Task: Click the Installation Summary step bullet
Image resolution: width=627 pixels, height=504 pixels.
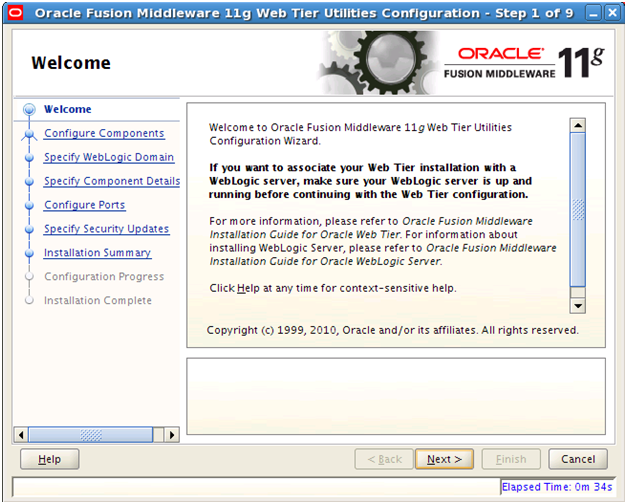Action: tap(29, 254)
